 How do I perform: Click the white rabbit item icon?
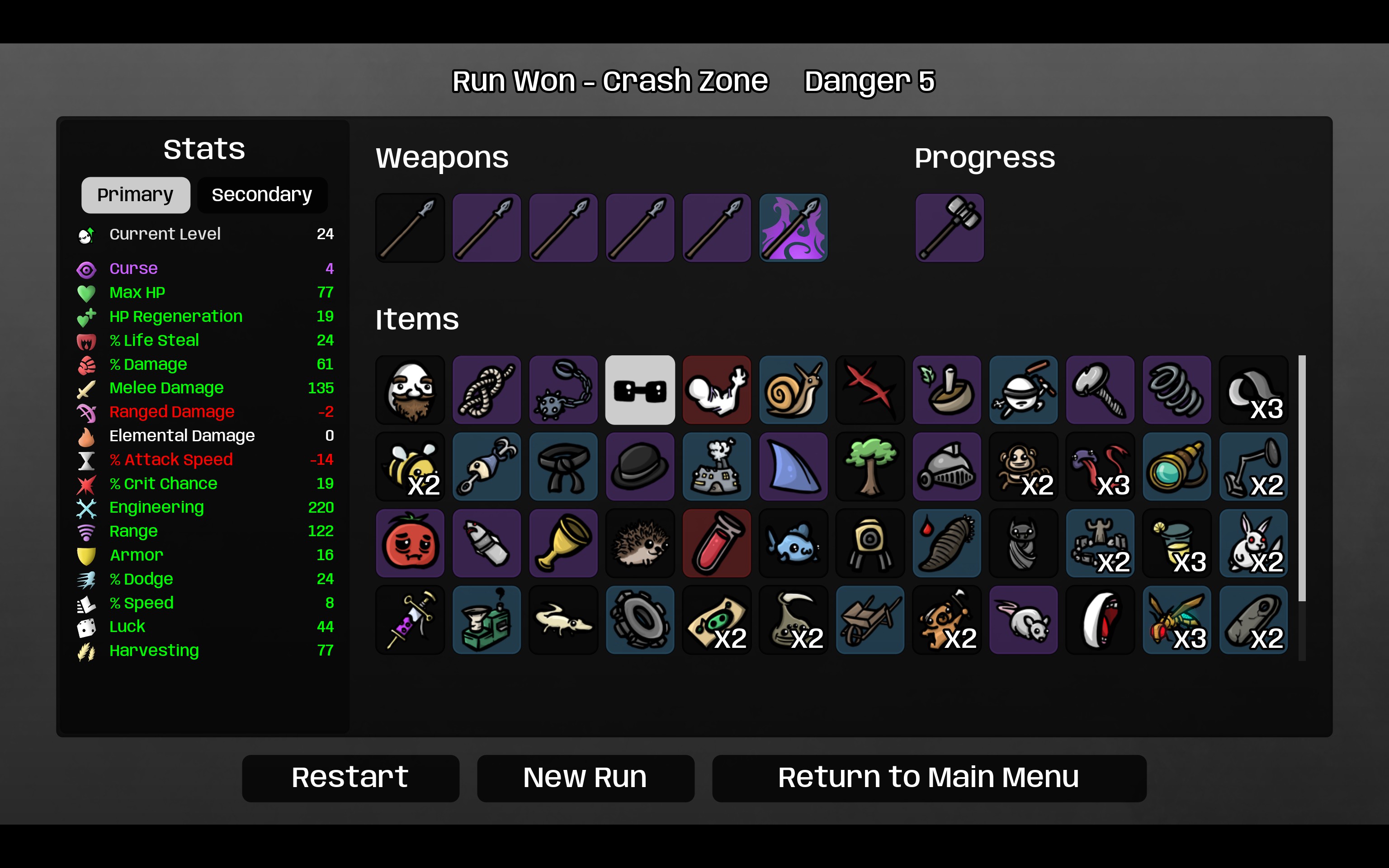[1253, 543]
